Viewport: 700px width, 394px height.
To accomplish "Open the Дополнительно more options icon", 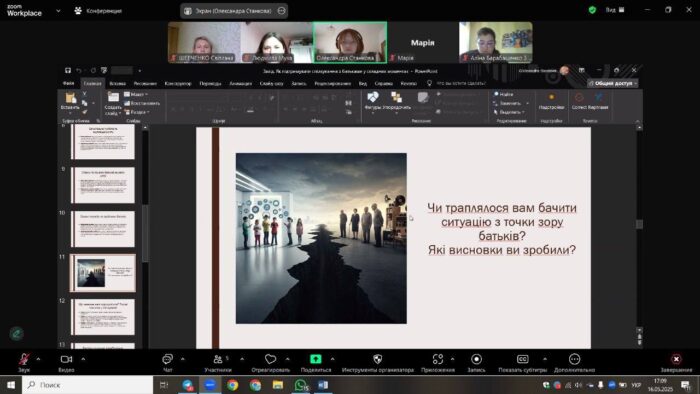I will 575,359.
